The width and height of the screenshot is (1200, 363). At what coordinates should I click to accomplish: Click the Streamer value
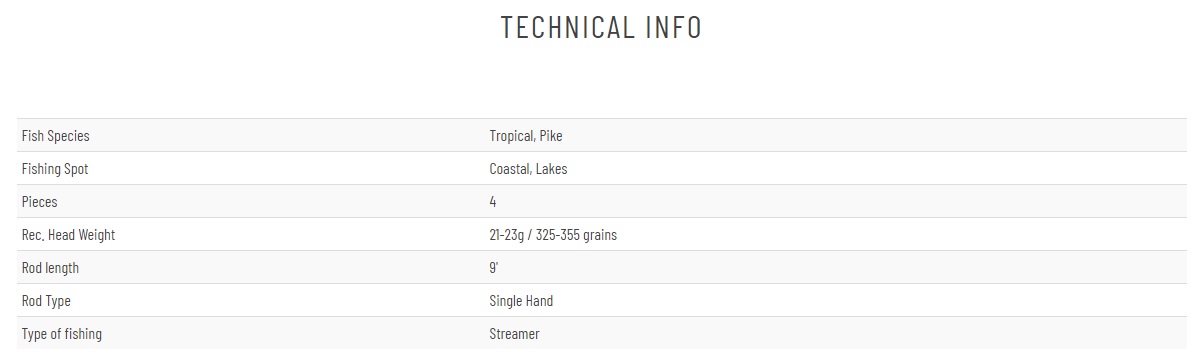[x=514, y=334]
